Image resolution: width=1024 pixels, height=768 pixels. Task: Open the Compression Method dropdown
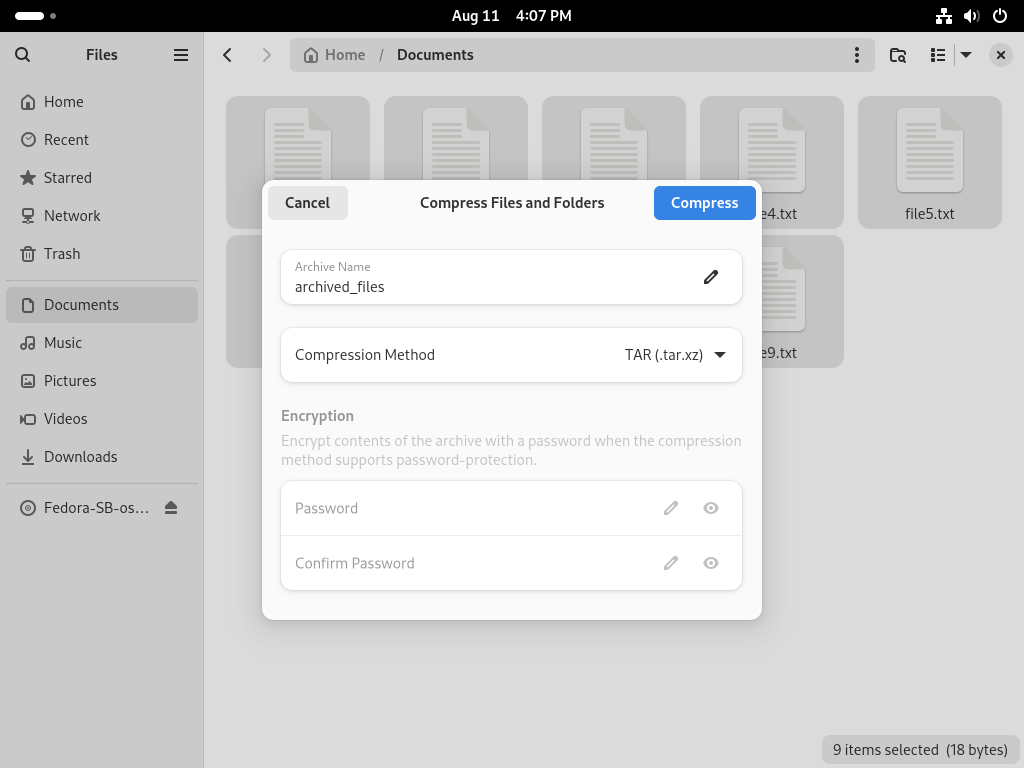pyautogui.click(x=511, y=355)
